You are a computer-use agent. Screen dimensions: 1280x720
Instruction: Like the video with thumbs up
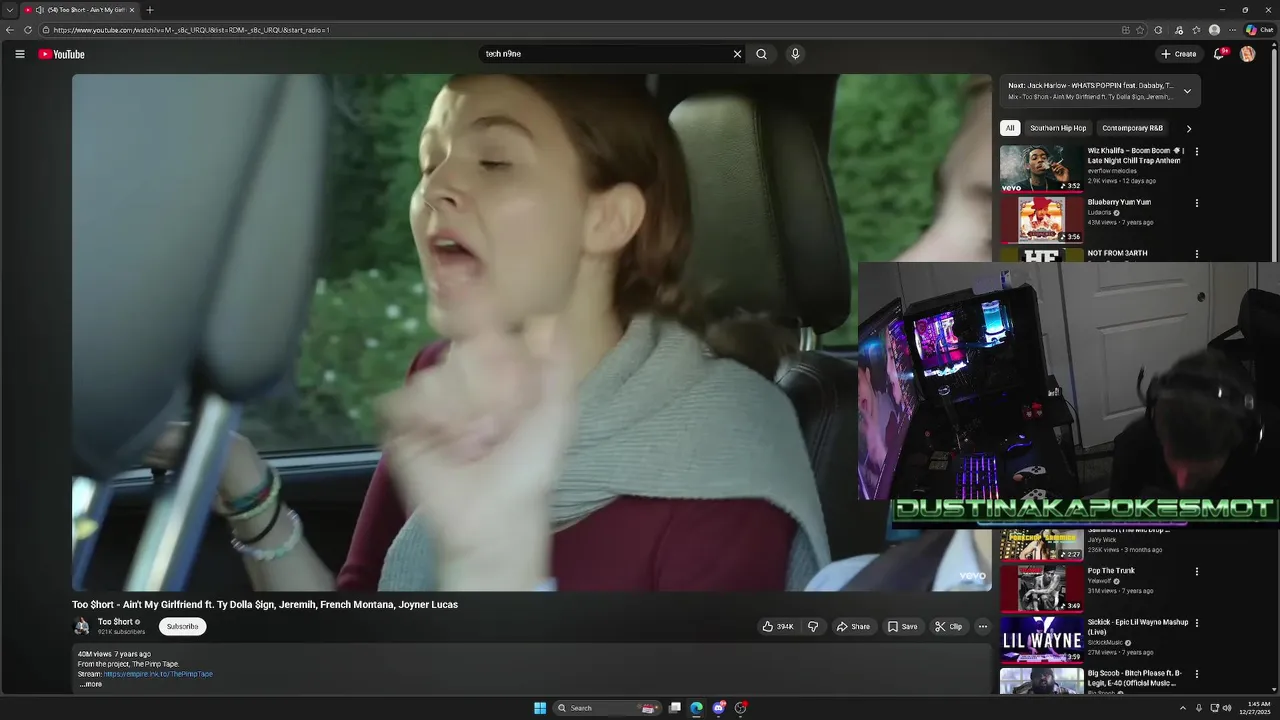tap(779, 627)
